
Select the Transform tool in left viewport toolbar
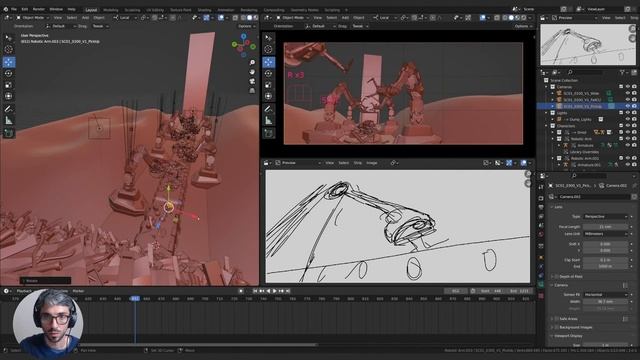point(9,96)
